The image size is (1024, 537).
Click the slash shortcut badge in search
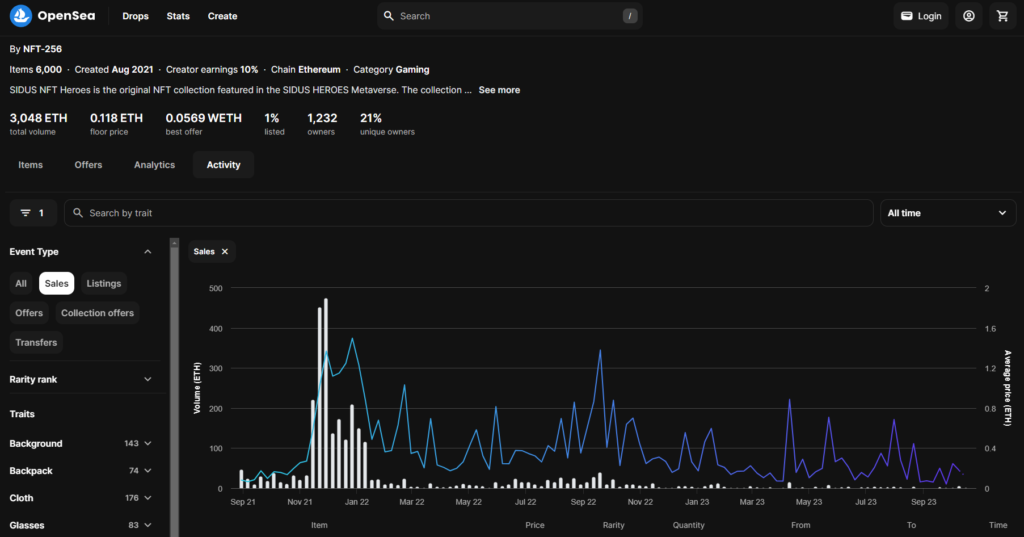pos(630,16)
